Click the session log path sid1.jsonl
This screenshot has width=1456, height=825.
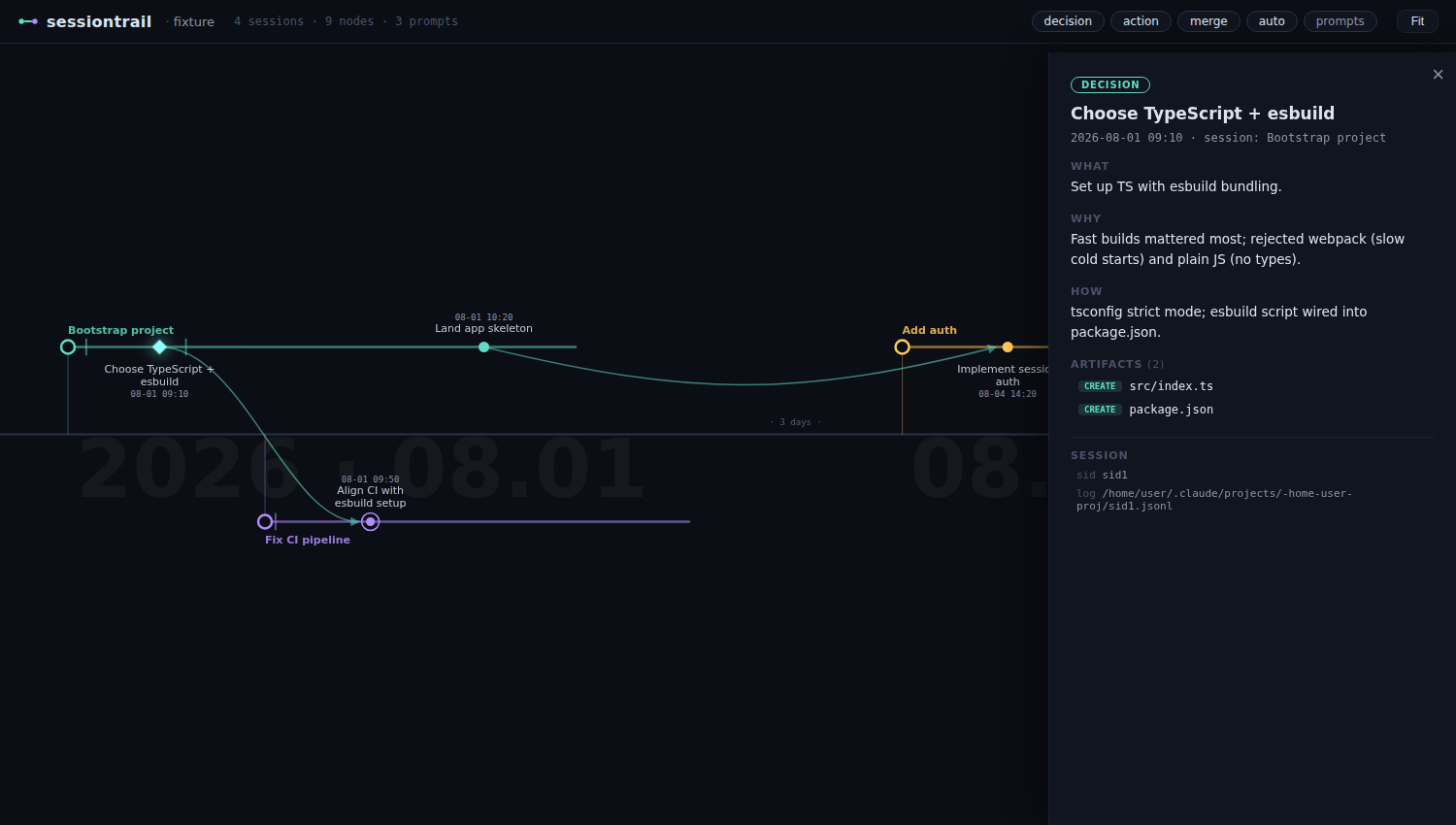(x=1214, y=500)
